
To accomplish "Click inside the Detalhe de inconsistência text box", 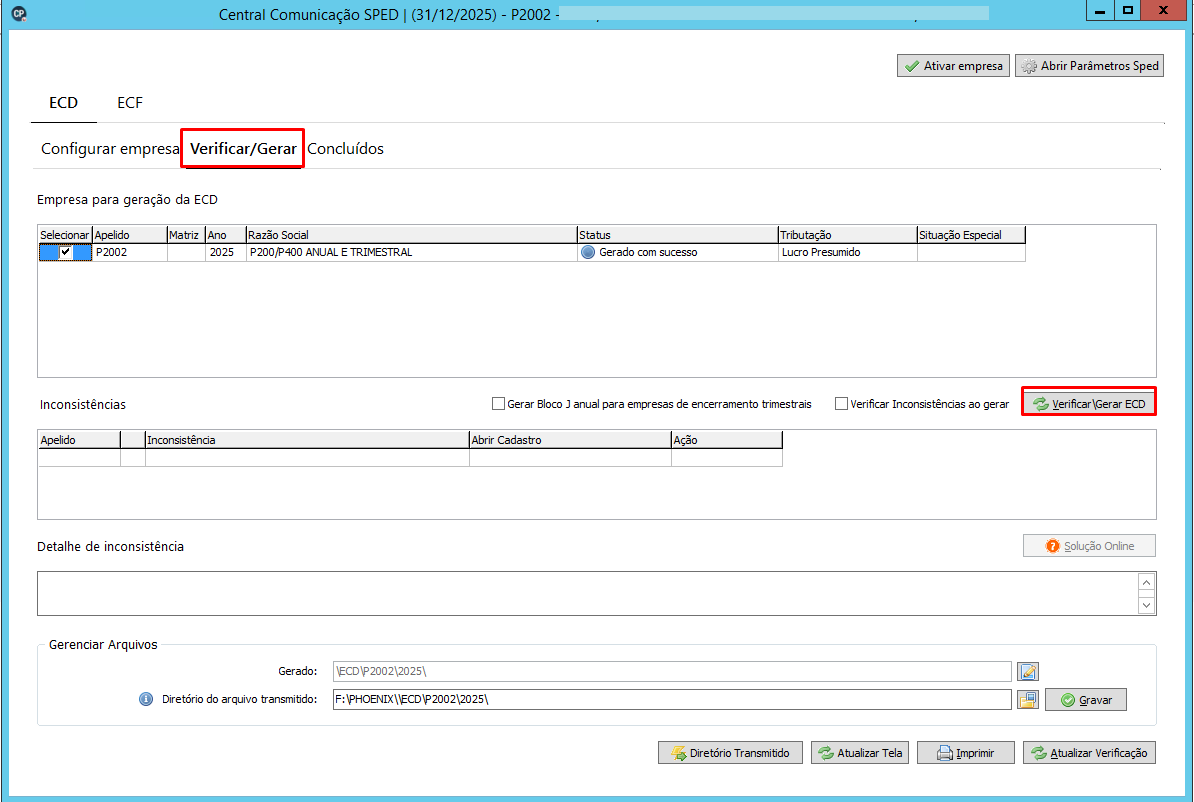I will tap(586, 593).
